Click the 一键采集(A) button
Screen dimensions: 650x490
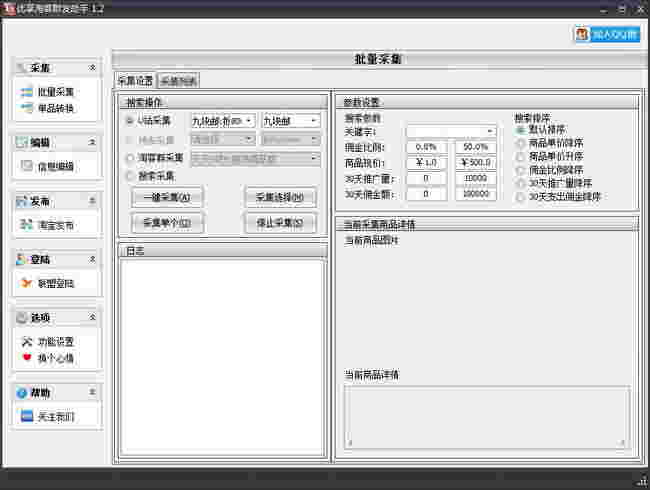coord(167,197)
